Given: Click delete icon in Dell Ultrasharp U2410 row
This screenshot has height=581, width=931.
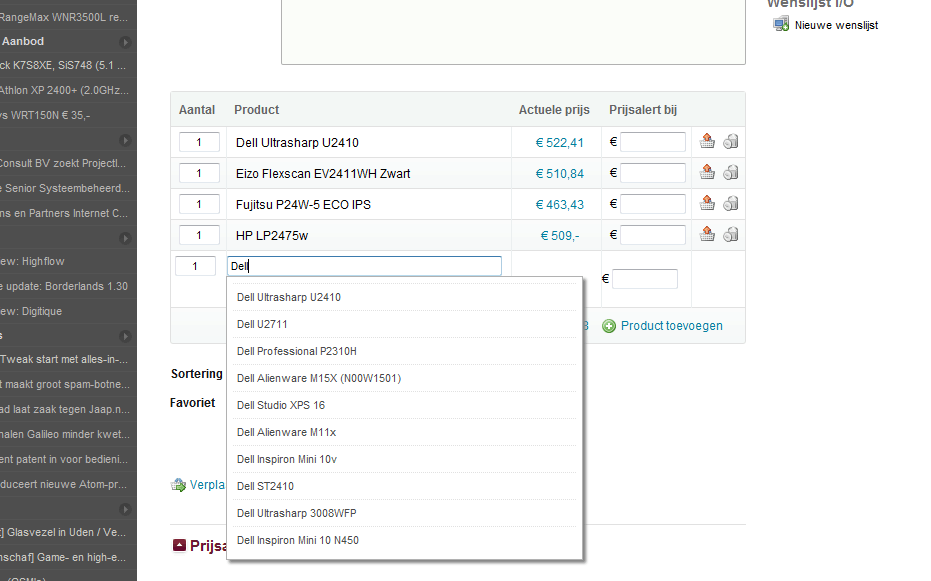Looking at the screenshot, I should [x=731, y=141].
